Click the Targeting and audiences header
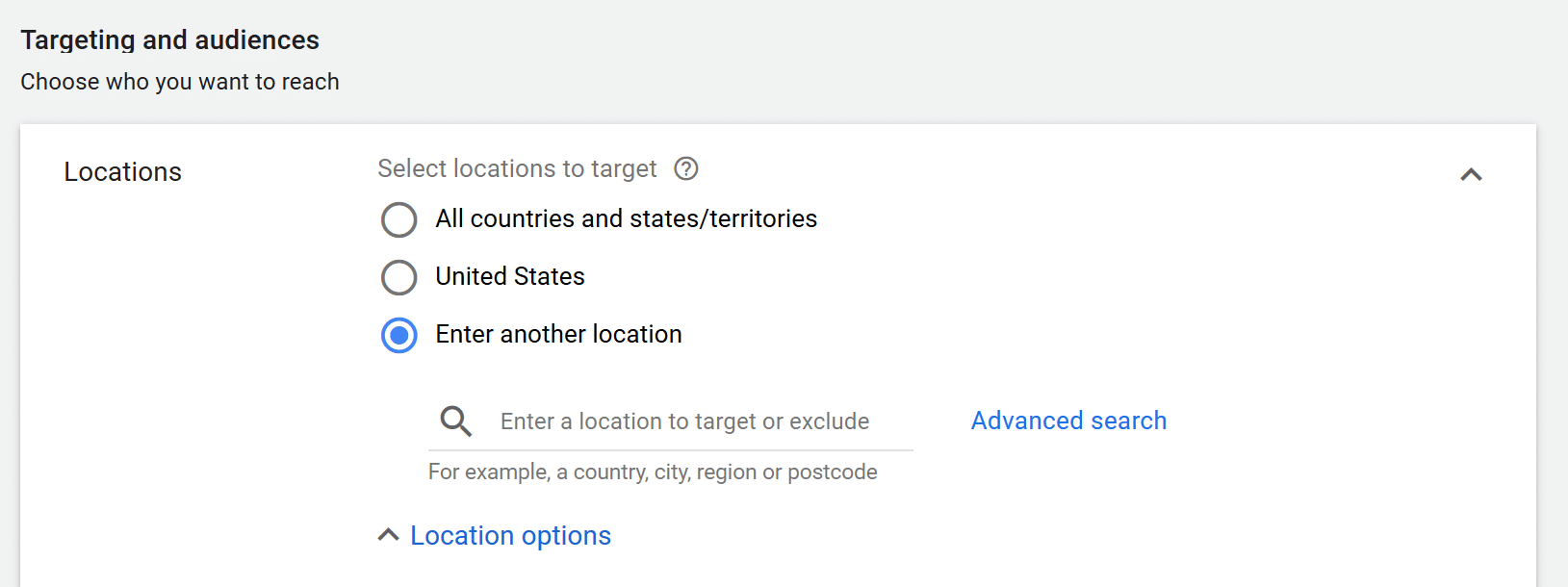Screen dimensions: 1568x587 coord(170,39)
